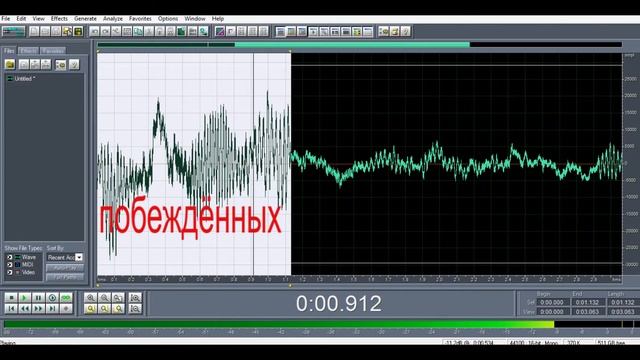640x360 pixels.
Task: Jump to the beginning with the Go to Start button
Action: point(11,309)
